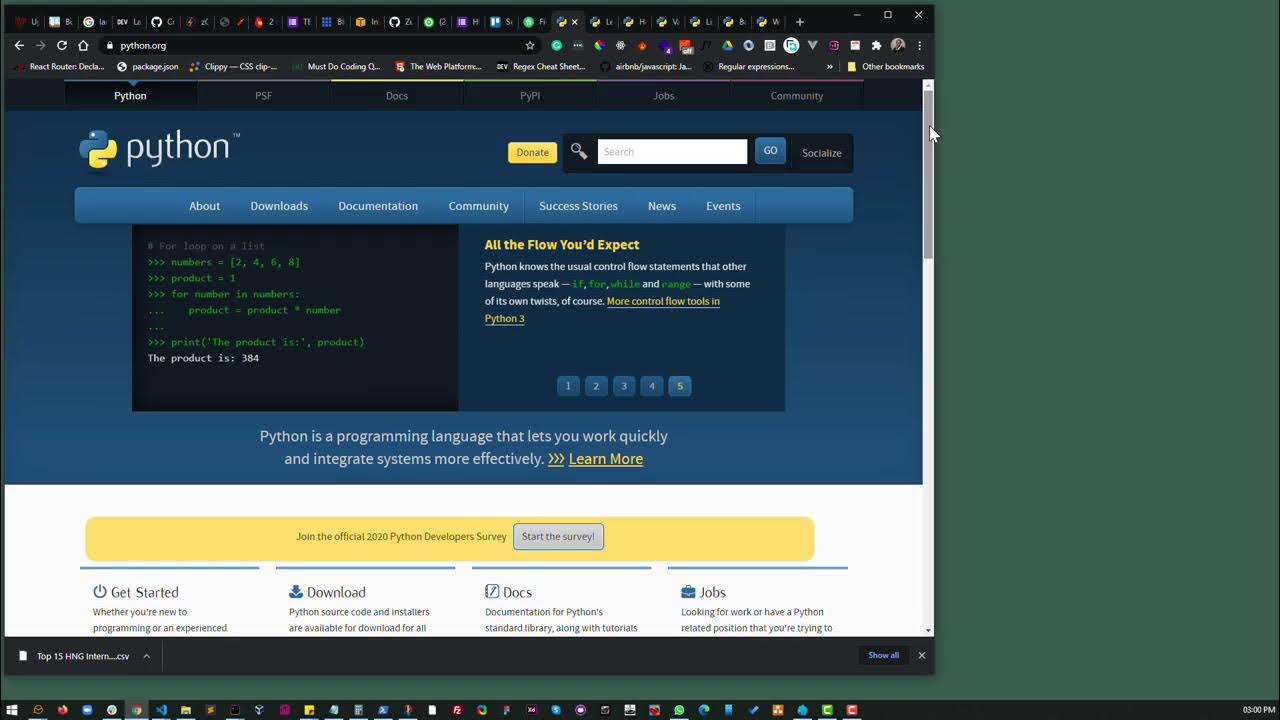Click the GO search button
This screenshot has height=720, width=1280.
click(770, 151)
